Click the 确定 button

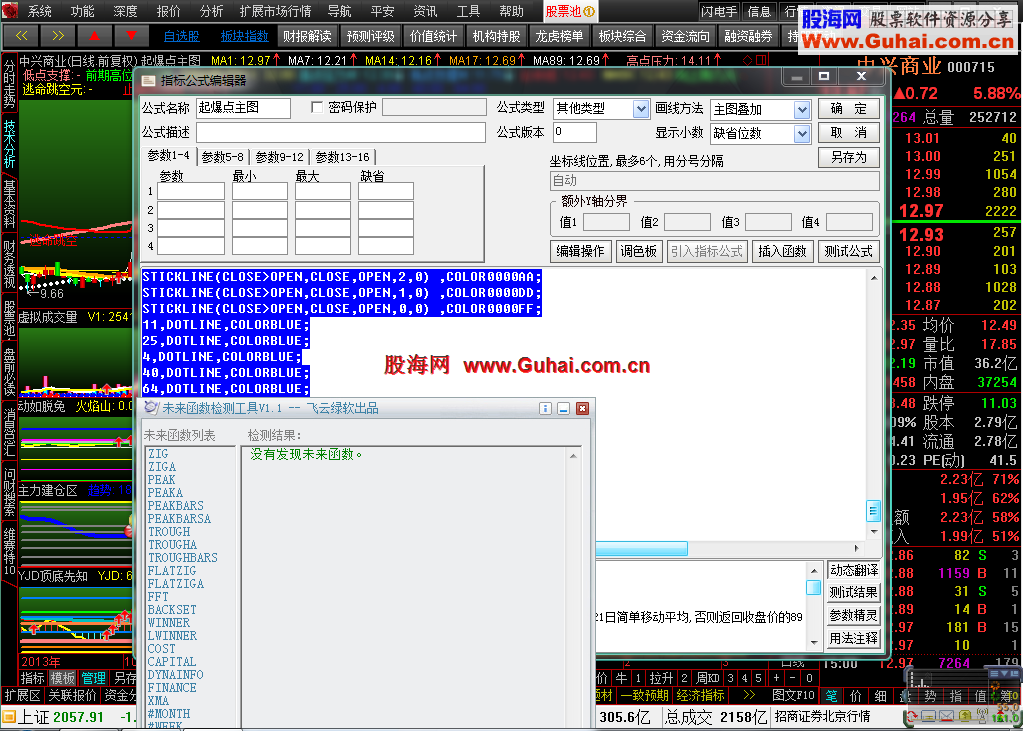tap(849, 109)
